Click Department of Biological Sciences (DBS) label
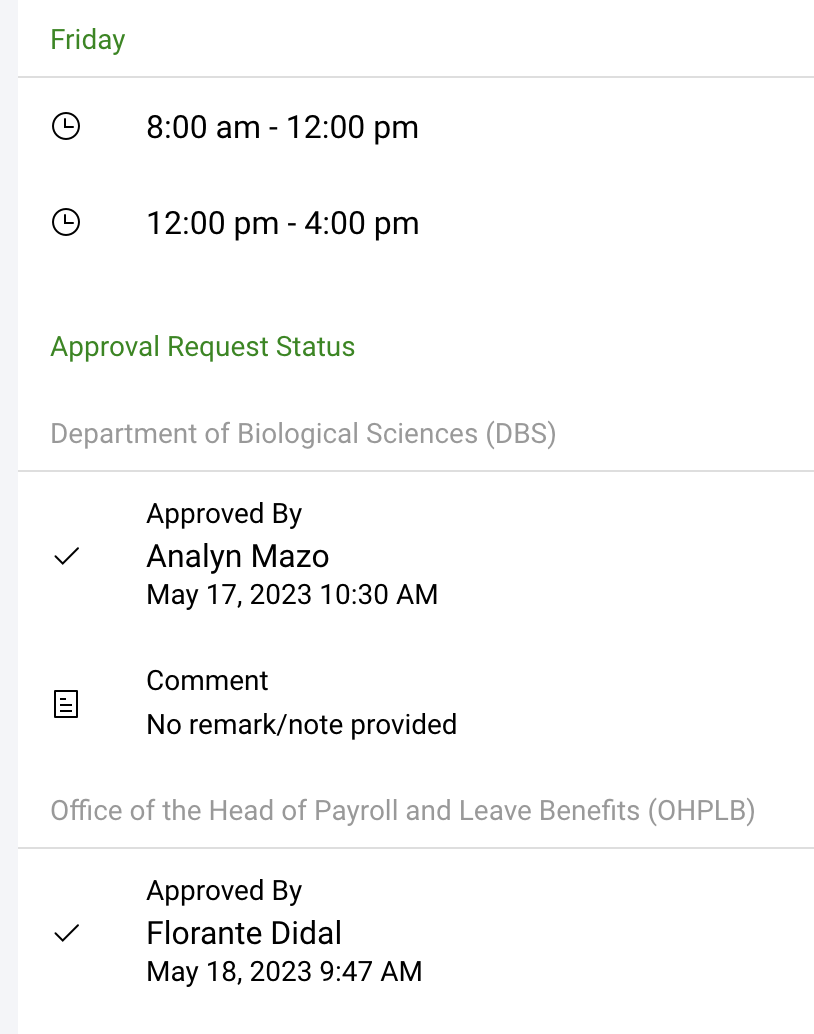The width and height of the screenshot is (814, 1034). 303,434
